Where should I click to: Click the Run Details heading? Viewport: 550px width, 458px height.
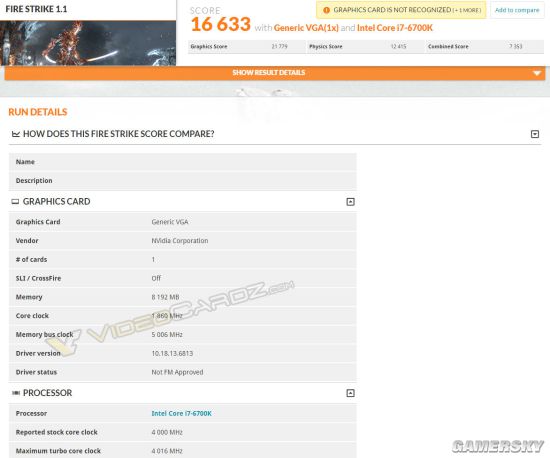click(x=38, y=112)
